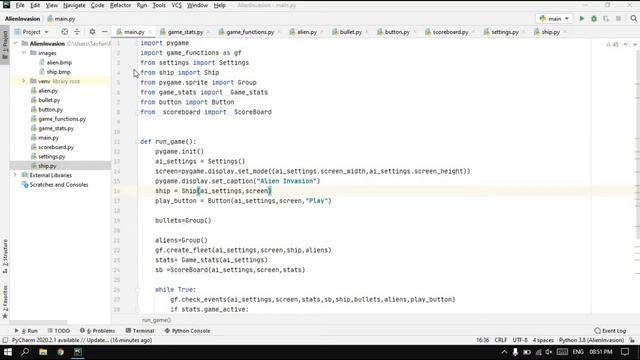
Task: Open the Refactor menu
Action: tap(120, 5)
